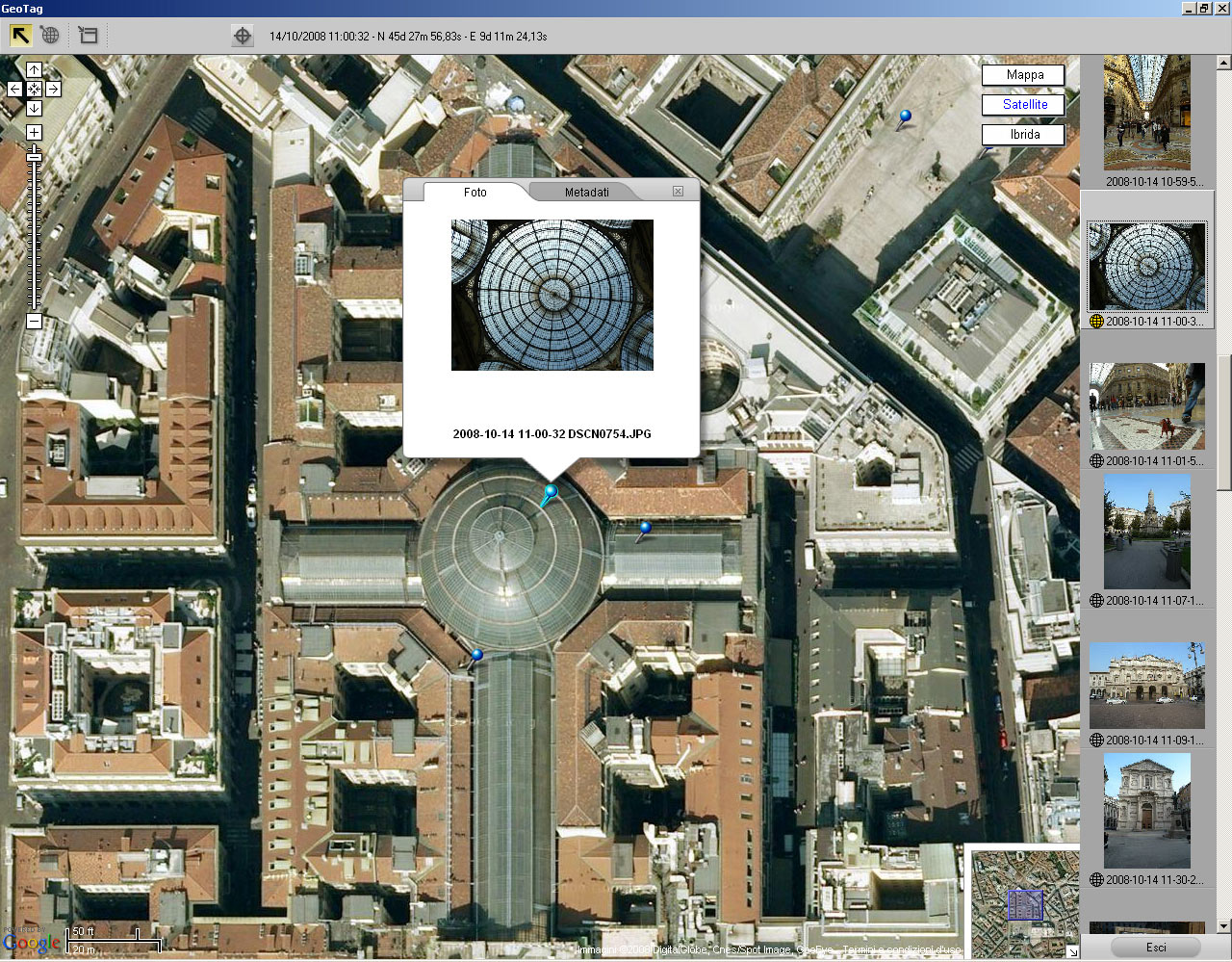Click thumbnail list scroll-up arrow

tap(1223, 64)
